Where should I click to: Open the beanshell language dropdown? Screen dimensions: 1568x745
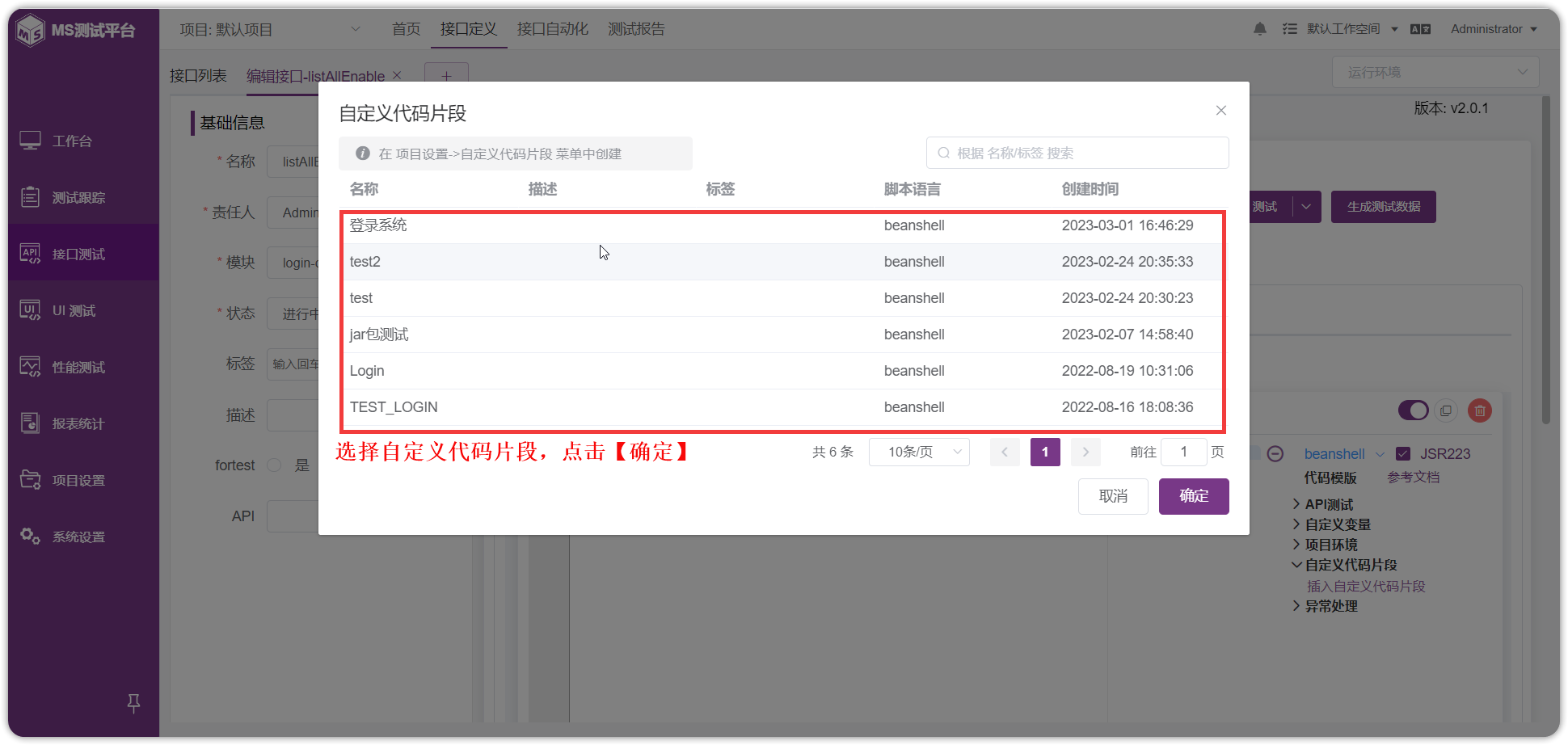click(x=1344, y=453)
